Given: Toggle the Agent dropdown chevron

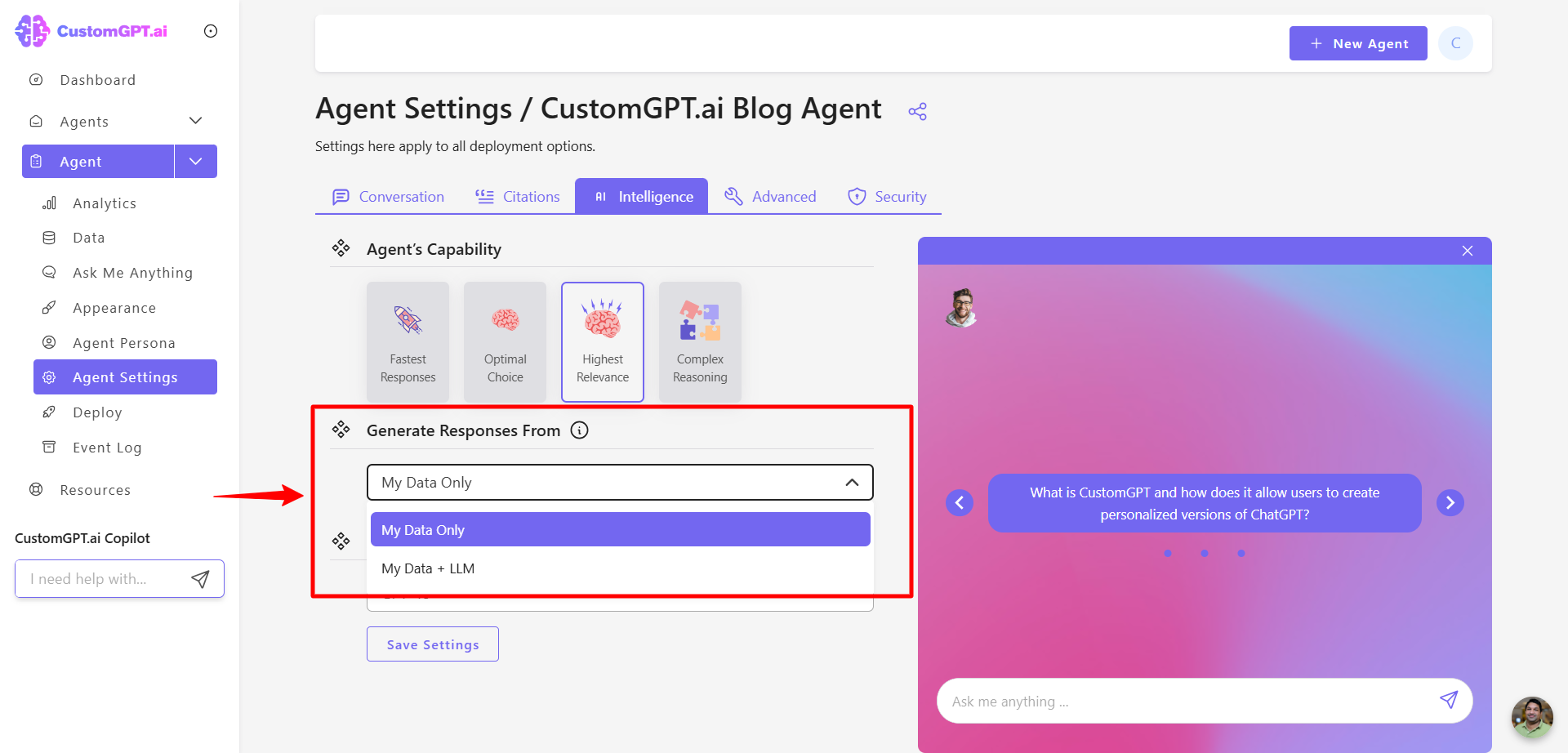Looking at the screenshot, I should tap(196, 162).
